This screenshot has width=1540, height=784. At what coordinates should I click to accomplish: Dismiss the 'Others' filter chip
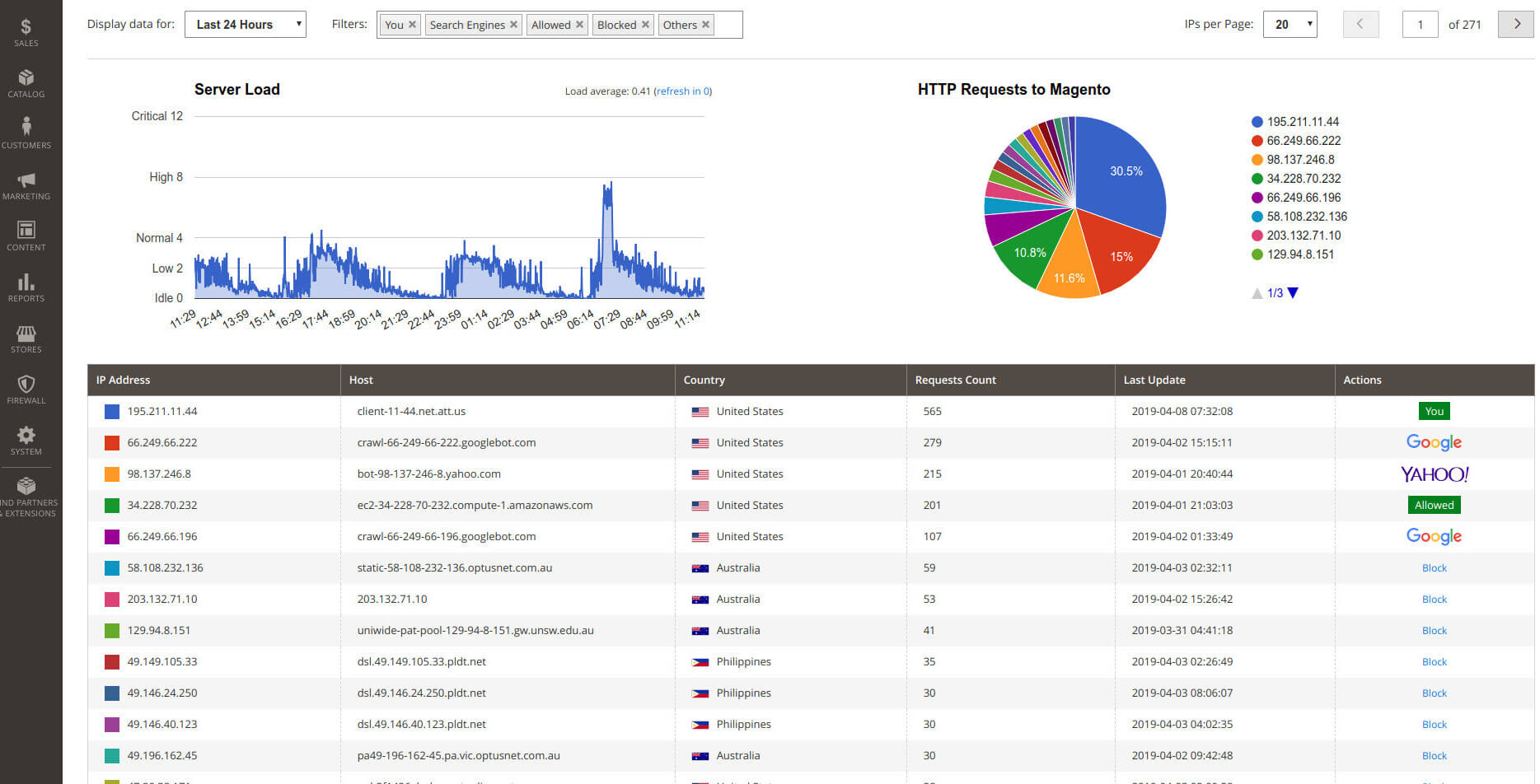[x=706, y=25]
